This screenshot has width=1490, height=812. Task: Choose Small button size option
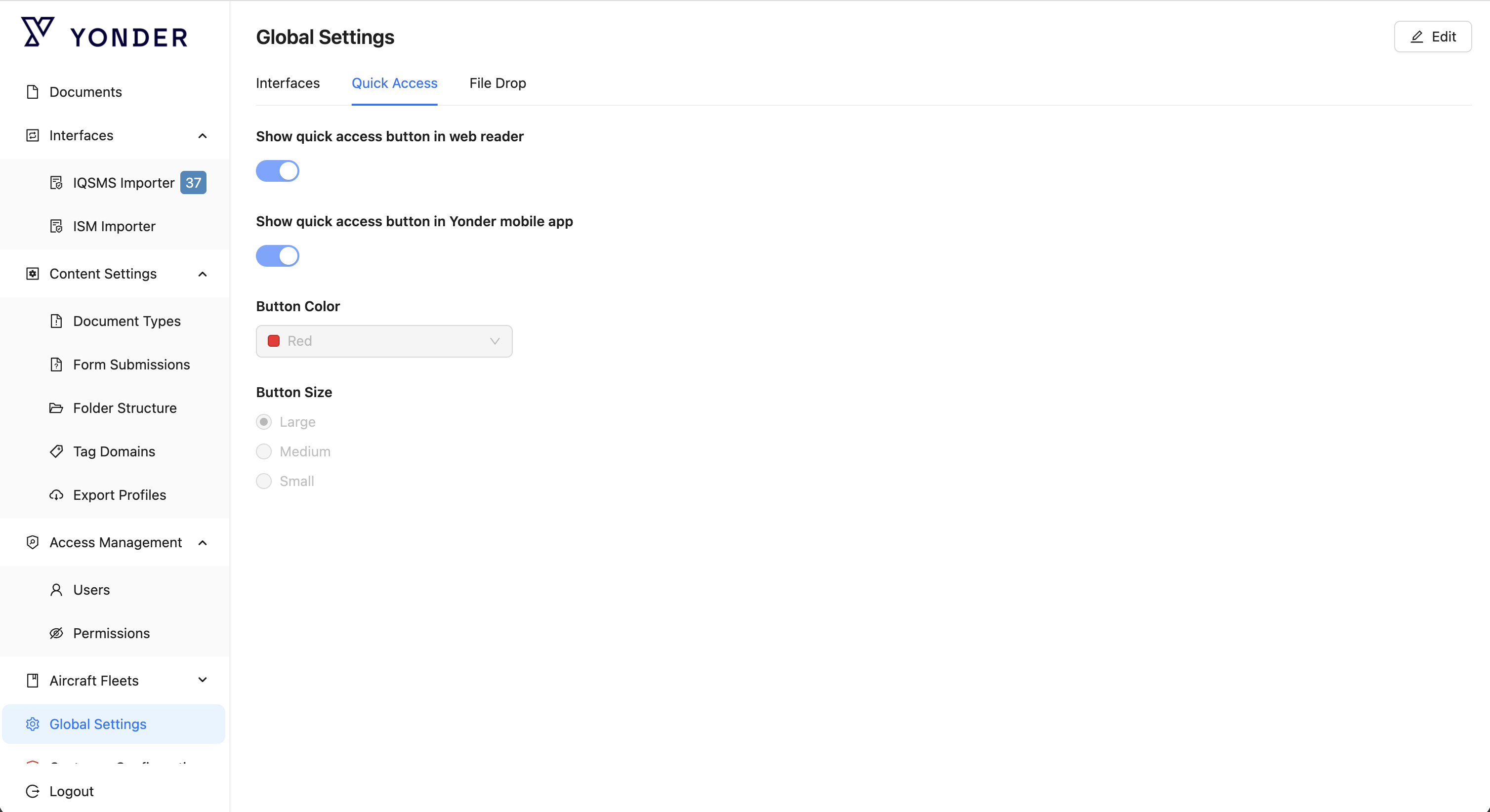point(264,481)
